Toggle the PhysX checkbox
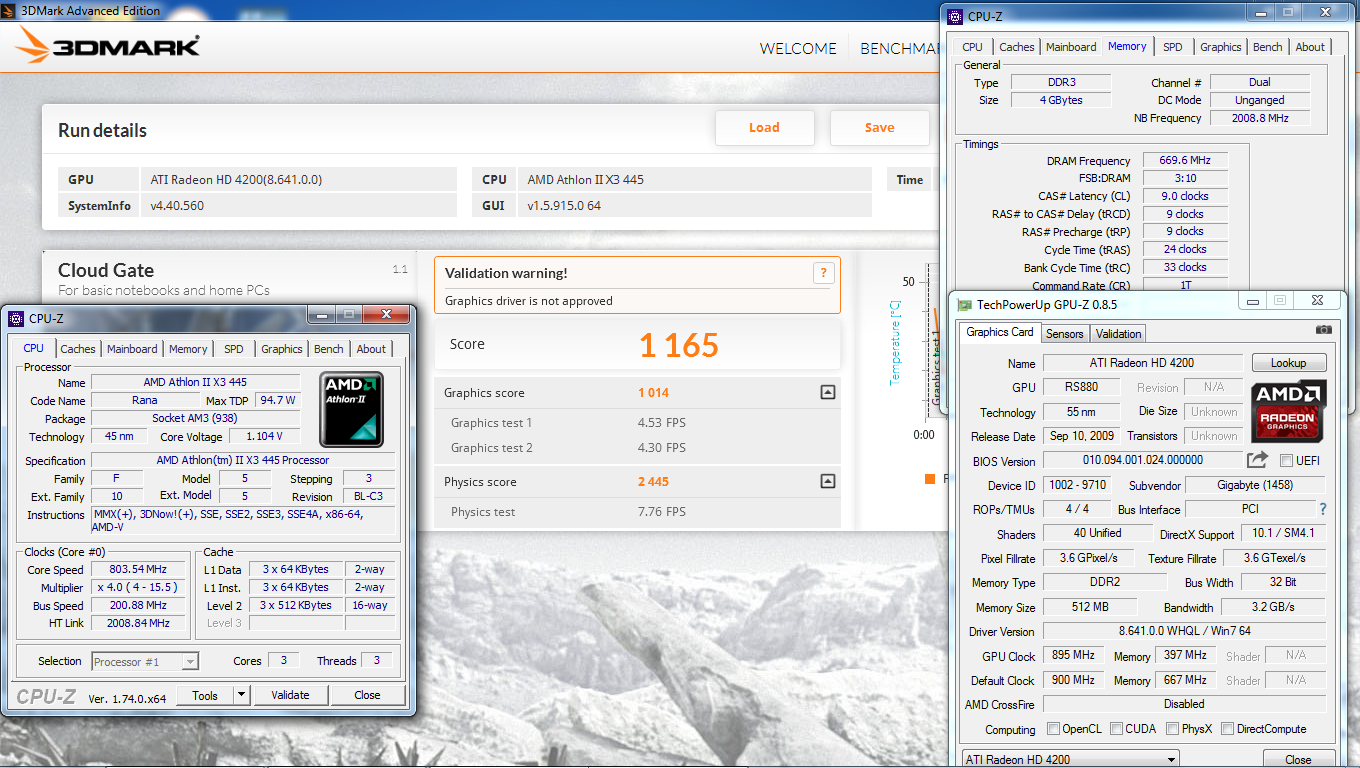Image resolution: width=1360 pixels, height=768 pixels. point(1173,729)
